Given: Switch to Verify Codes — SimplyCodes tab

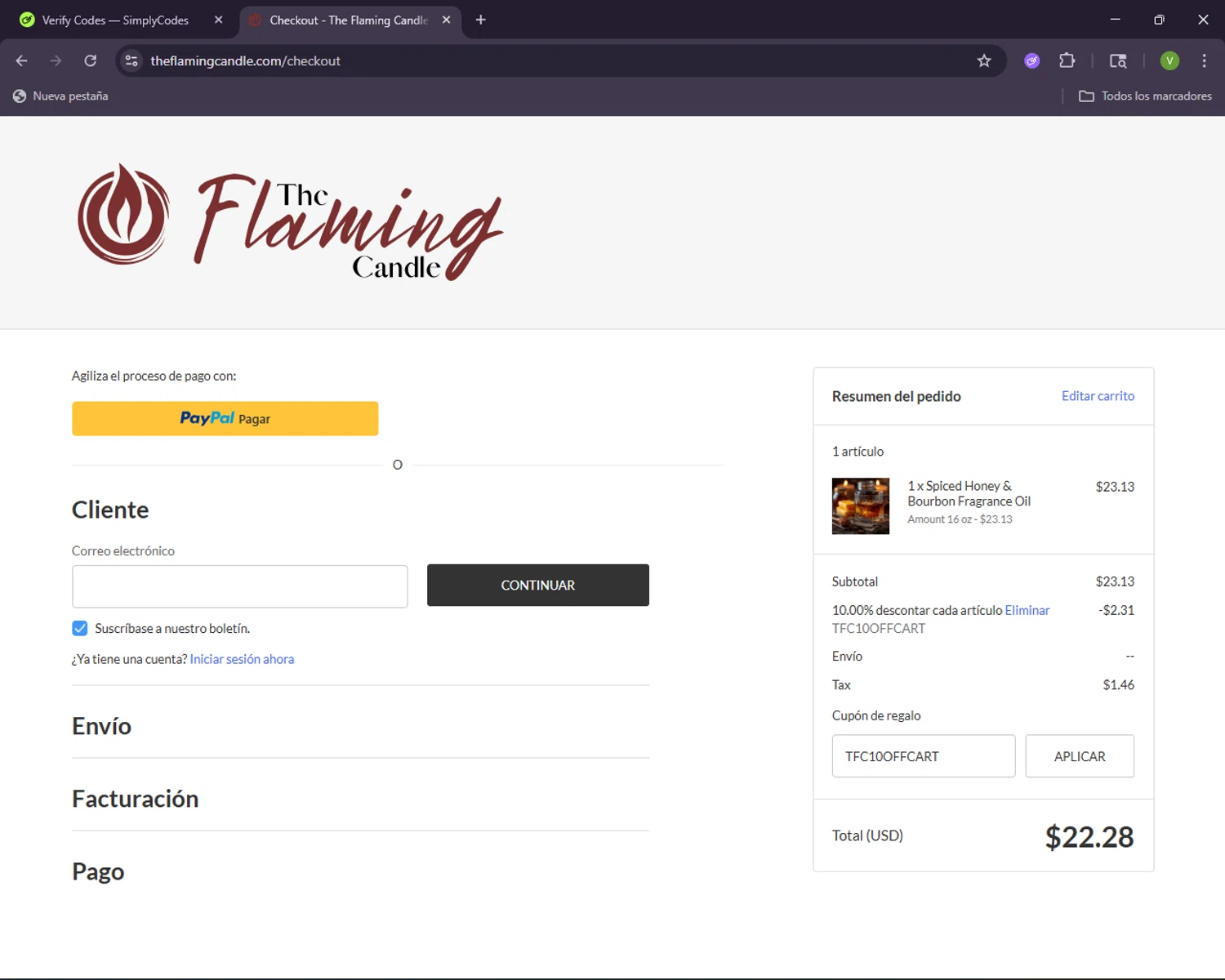Looking at the screenshot, I should point(115,20).
